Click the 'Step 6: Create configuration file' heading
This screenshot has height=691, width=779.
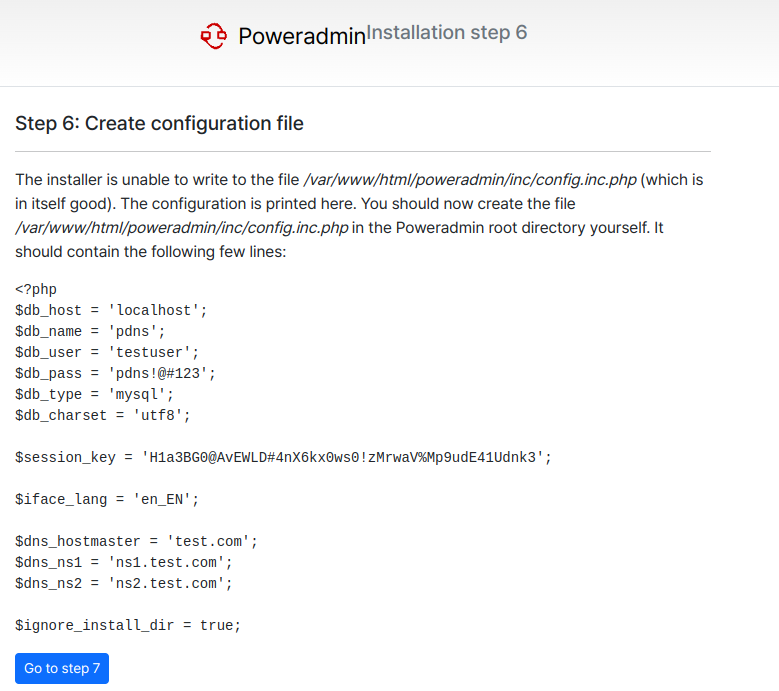[x=159, y=123]
